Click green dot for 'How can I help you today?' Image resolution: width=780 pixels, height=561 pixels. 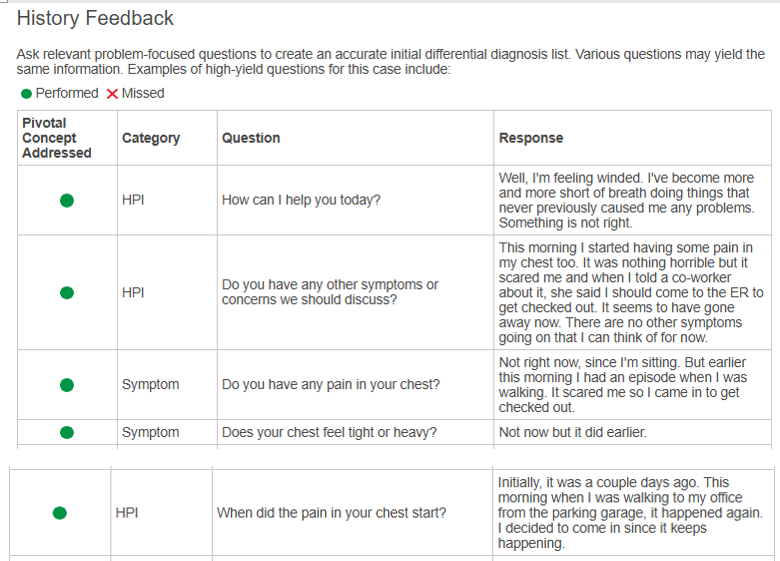67,200
